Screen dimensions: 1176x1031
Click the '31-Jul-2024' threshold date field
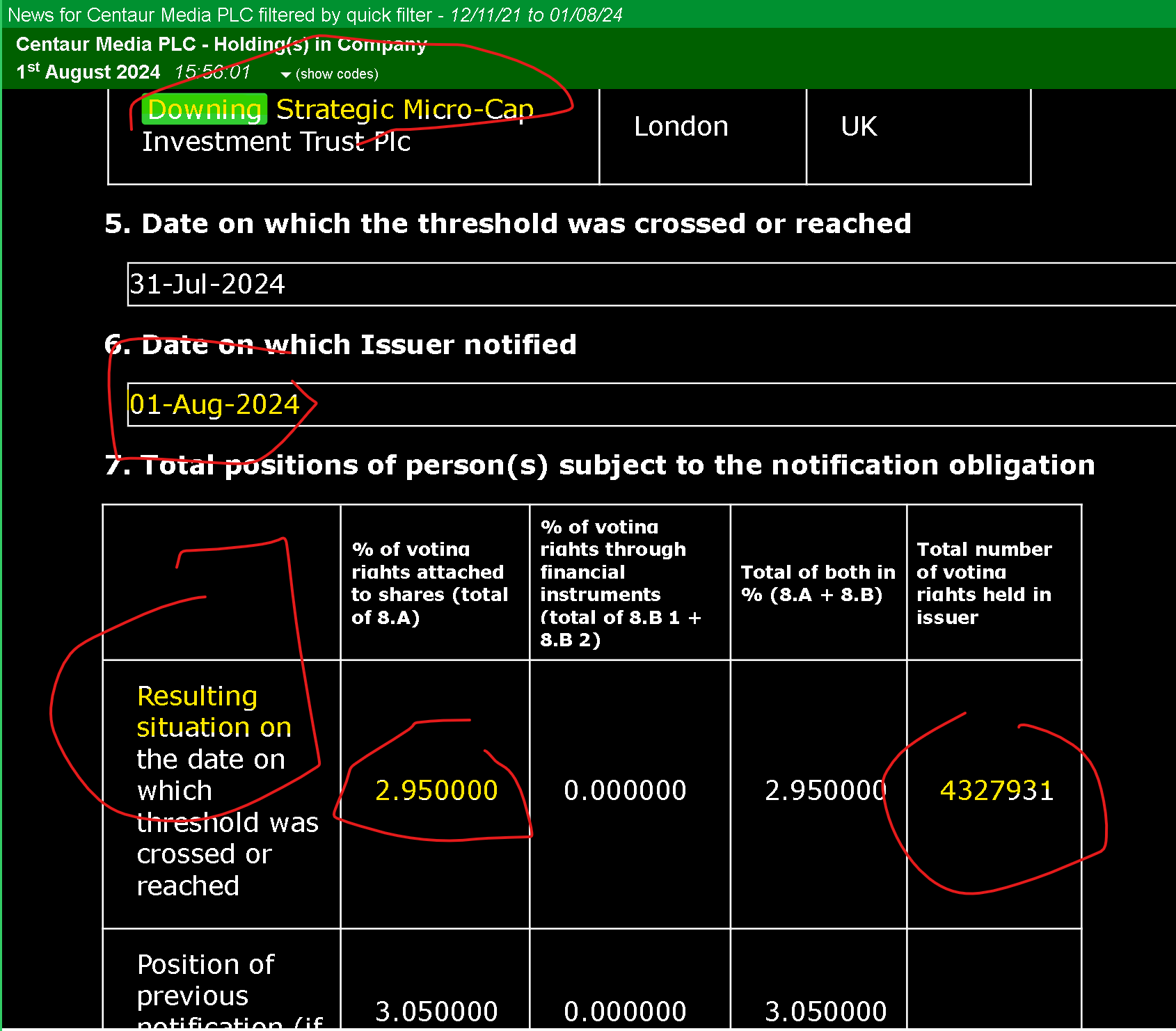(651, 284)
